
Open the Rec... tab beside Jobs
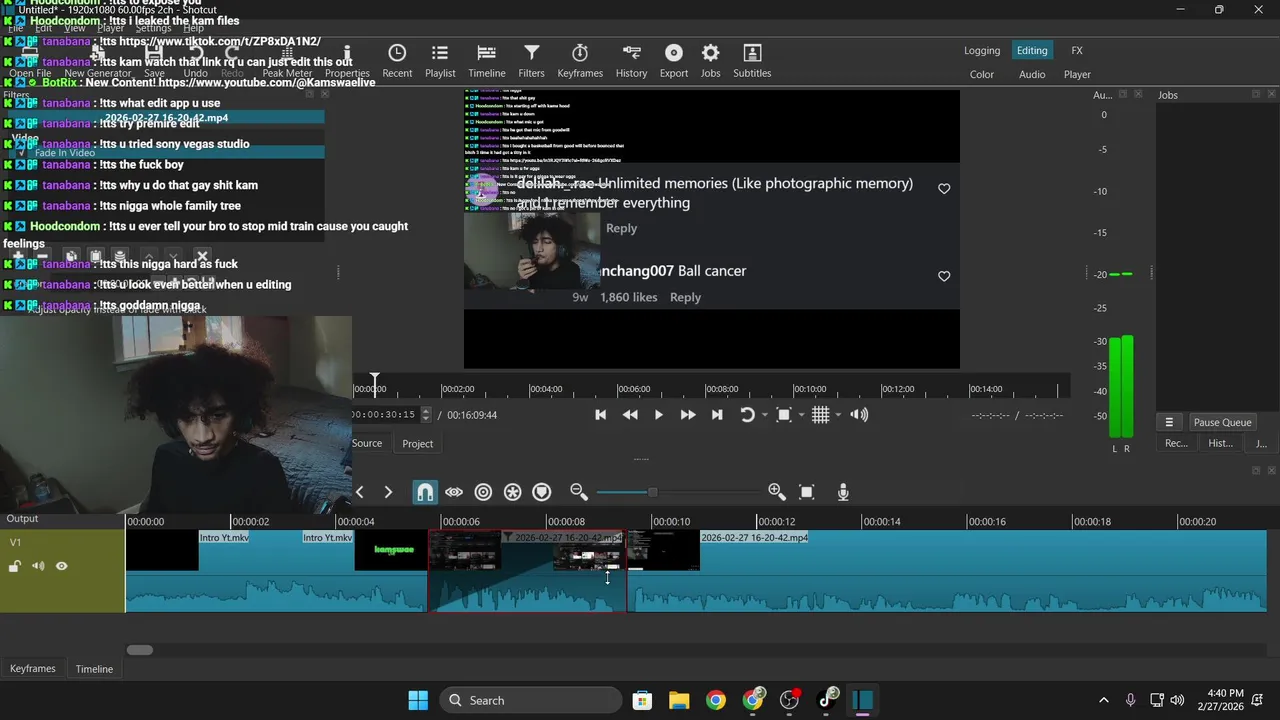[x=1177, y=443]
